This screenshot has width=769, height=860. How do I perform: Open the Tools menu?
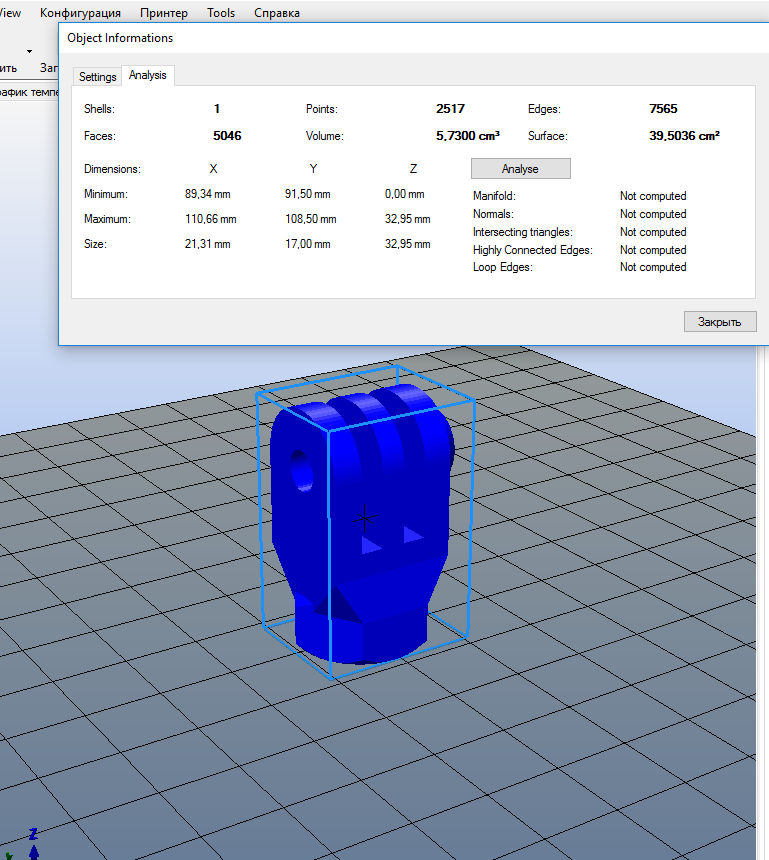[221, 13]
